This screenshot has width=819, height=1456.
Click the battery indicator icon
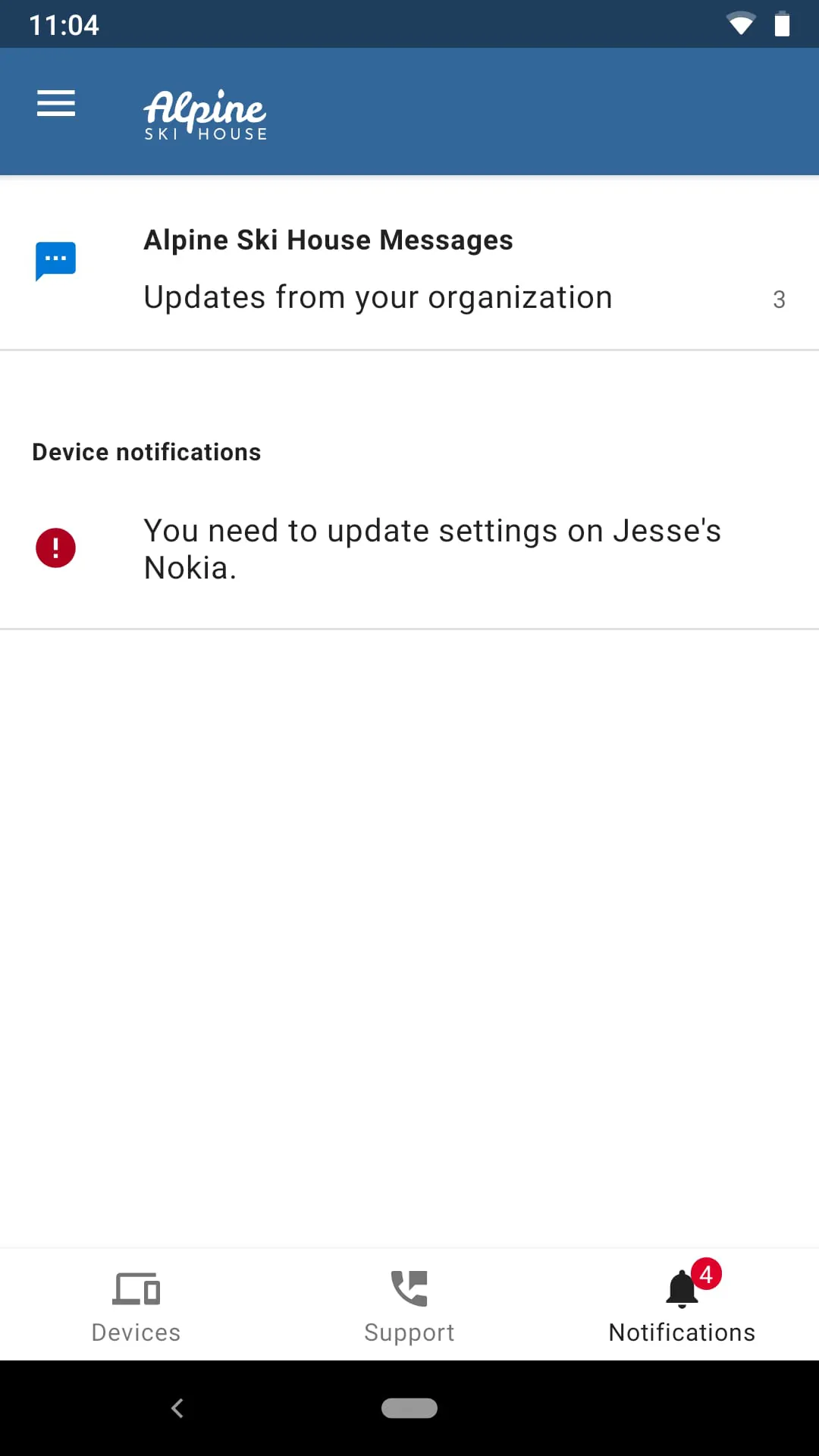coord(782,24)
